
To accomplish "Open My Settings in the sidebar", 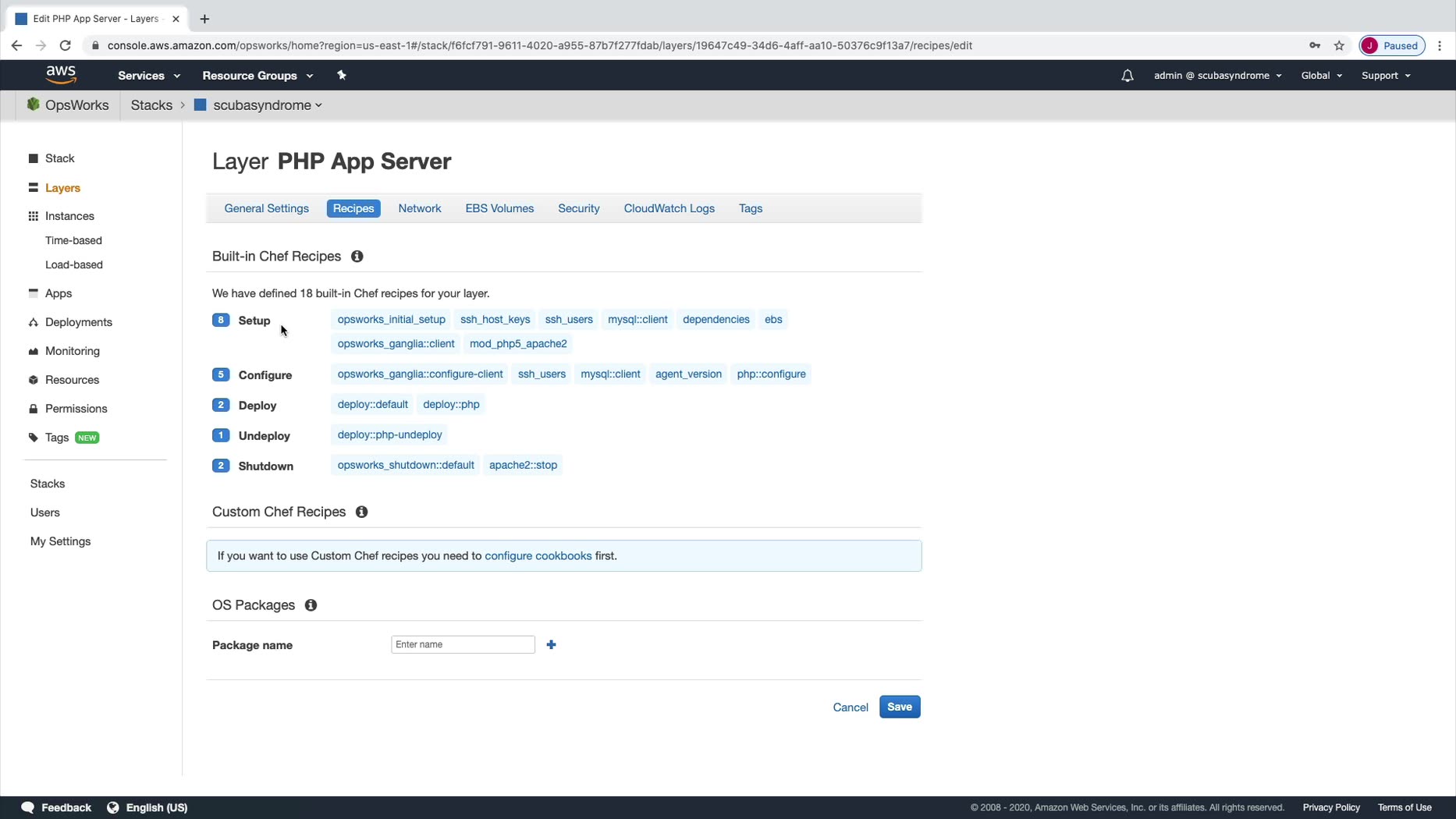I will 60,541.
